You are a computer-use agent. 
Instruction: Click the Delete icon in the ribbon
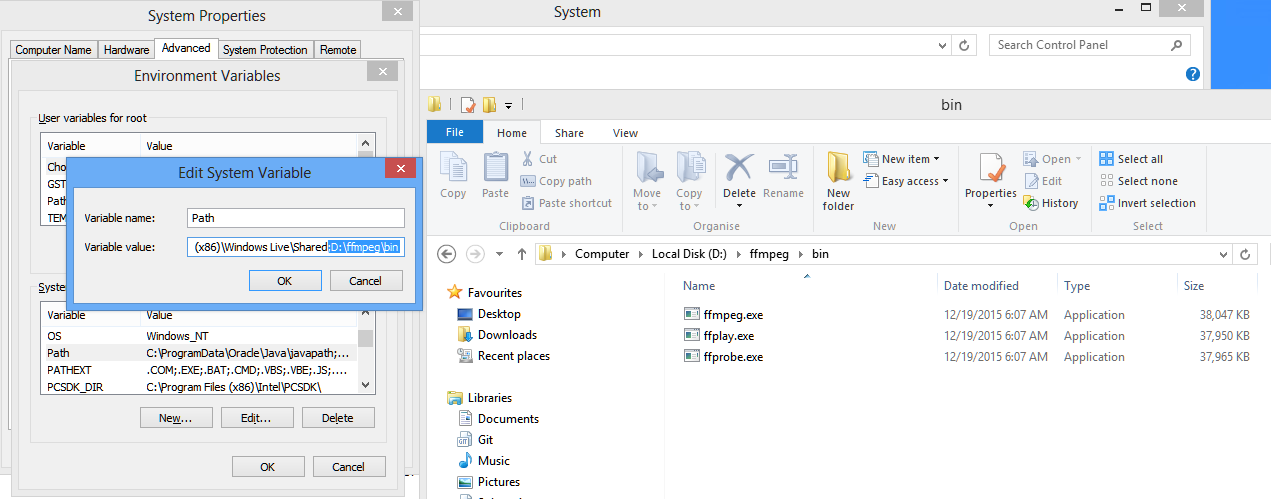(739, 169)
